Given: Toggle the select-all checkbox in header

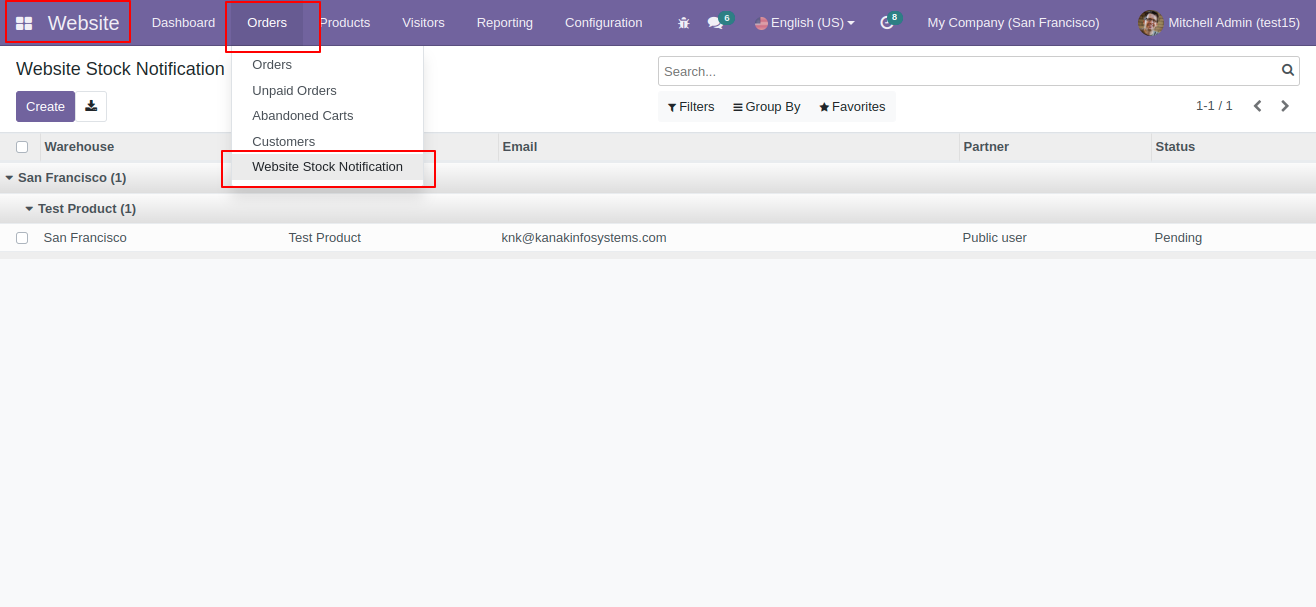Looking at the screenshot, I should (22, 147).
